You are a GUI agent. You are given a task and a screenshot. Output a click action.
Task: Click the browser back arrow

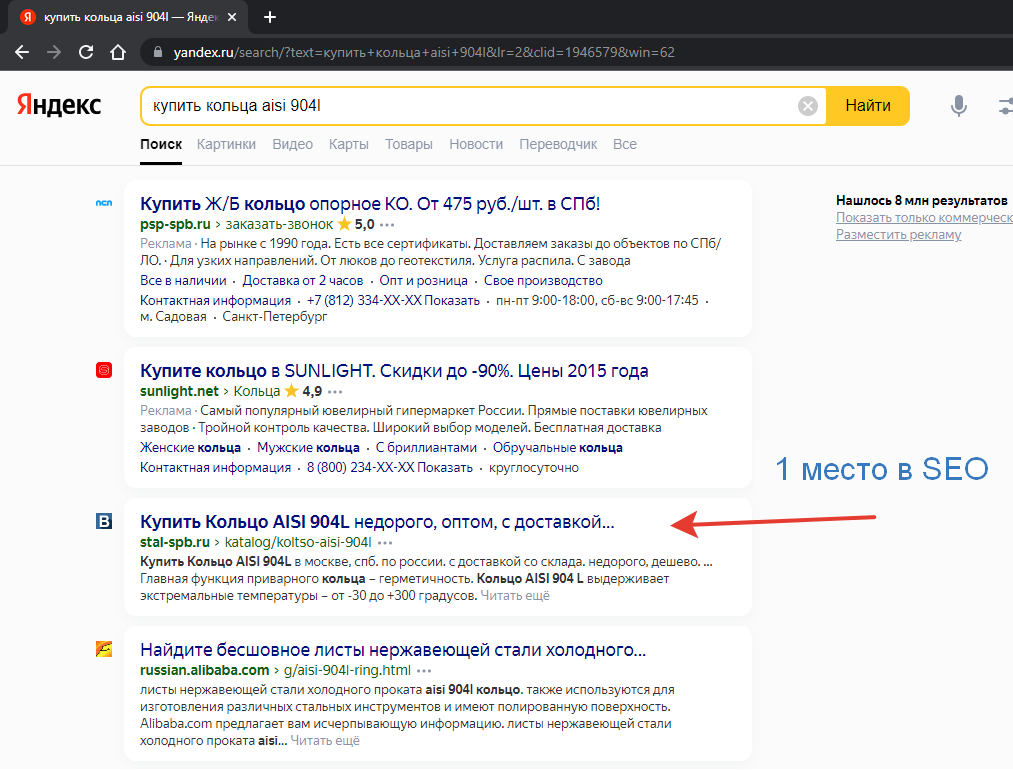point(22,52)
